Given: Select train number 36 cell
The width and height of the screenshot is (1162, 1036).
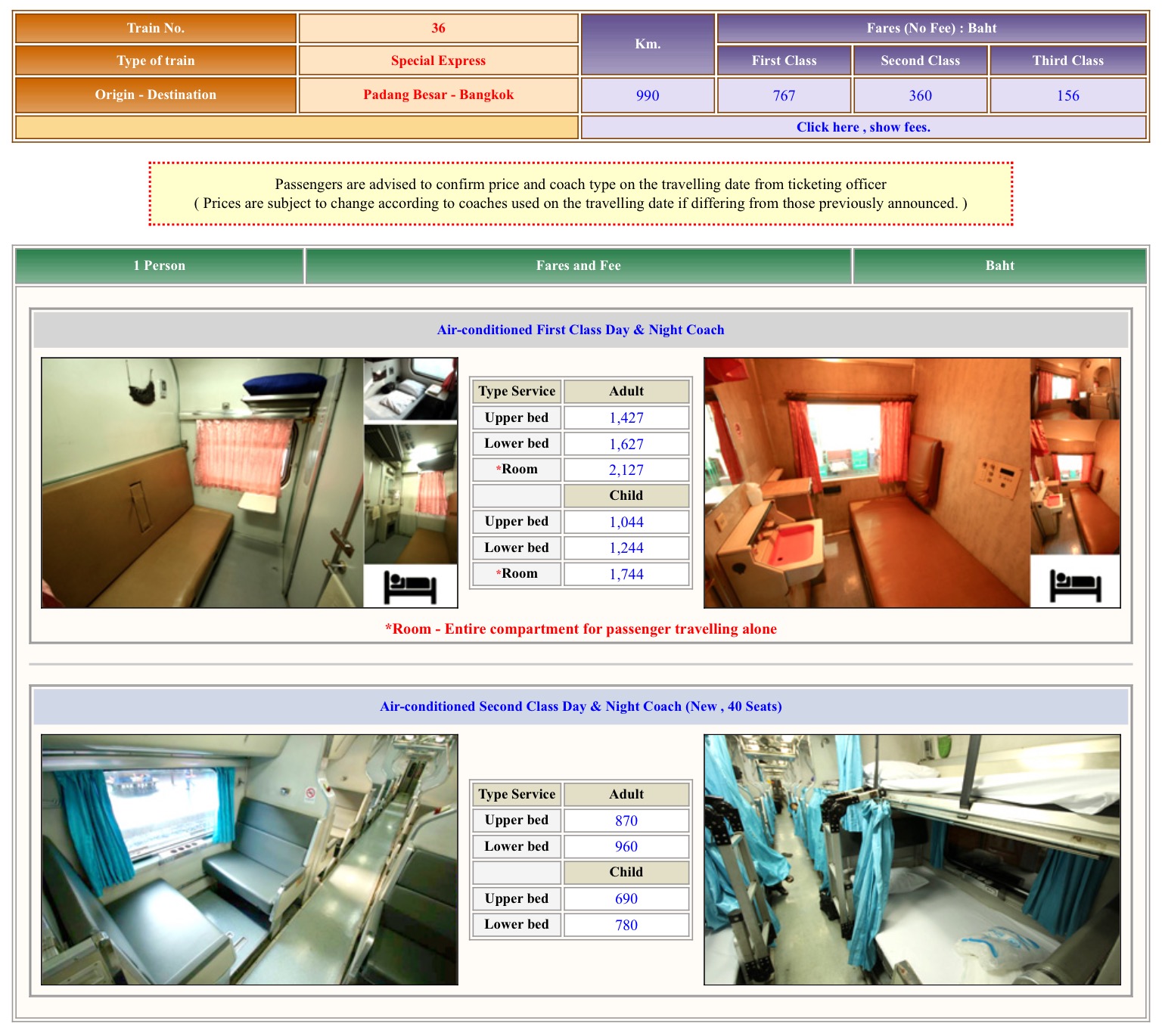Looking at the screenshot, I should (x=439, y=28).
